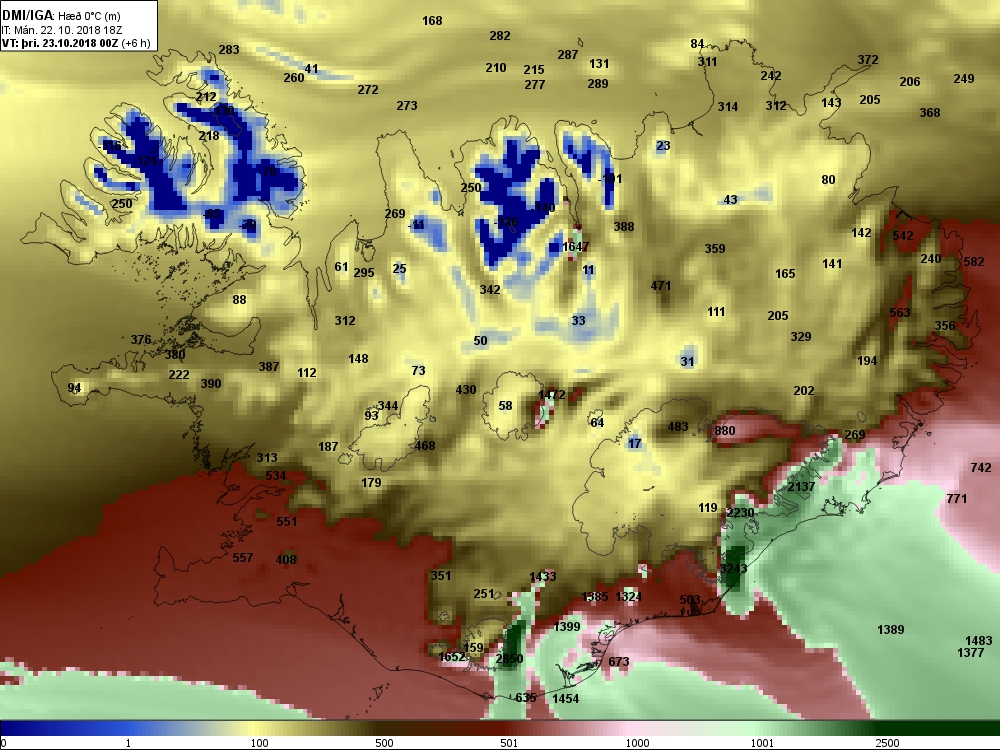Select the map value 1433

click(x=543, y=577)
